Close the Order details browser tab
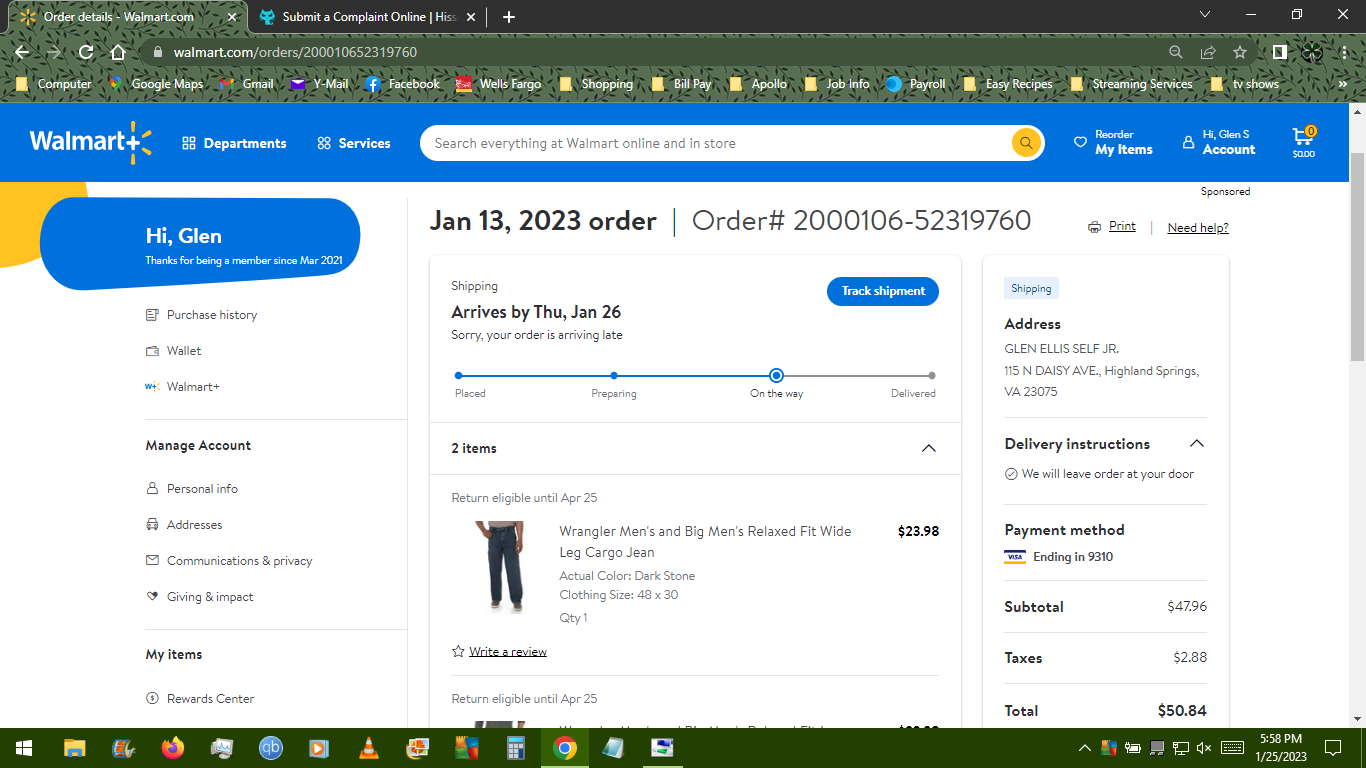This screenshot has height=768, width=1366. [232, 17]
